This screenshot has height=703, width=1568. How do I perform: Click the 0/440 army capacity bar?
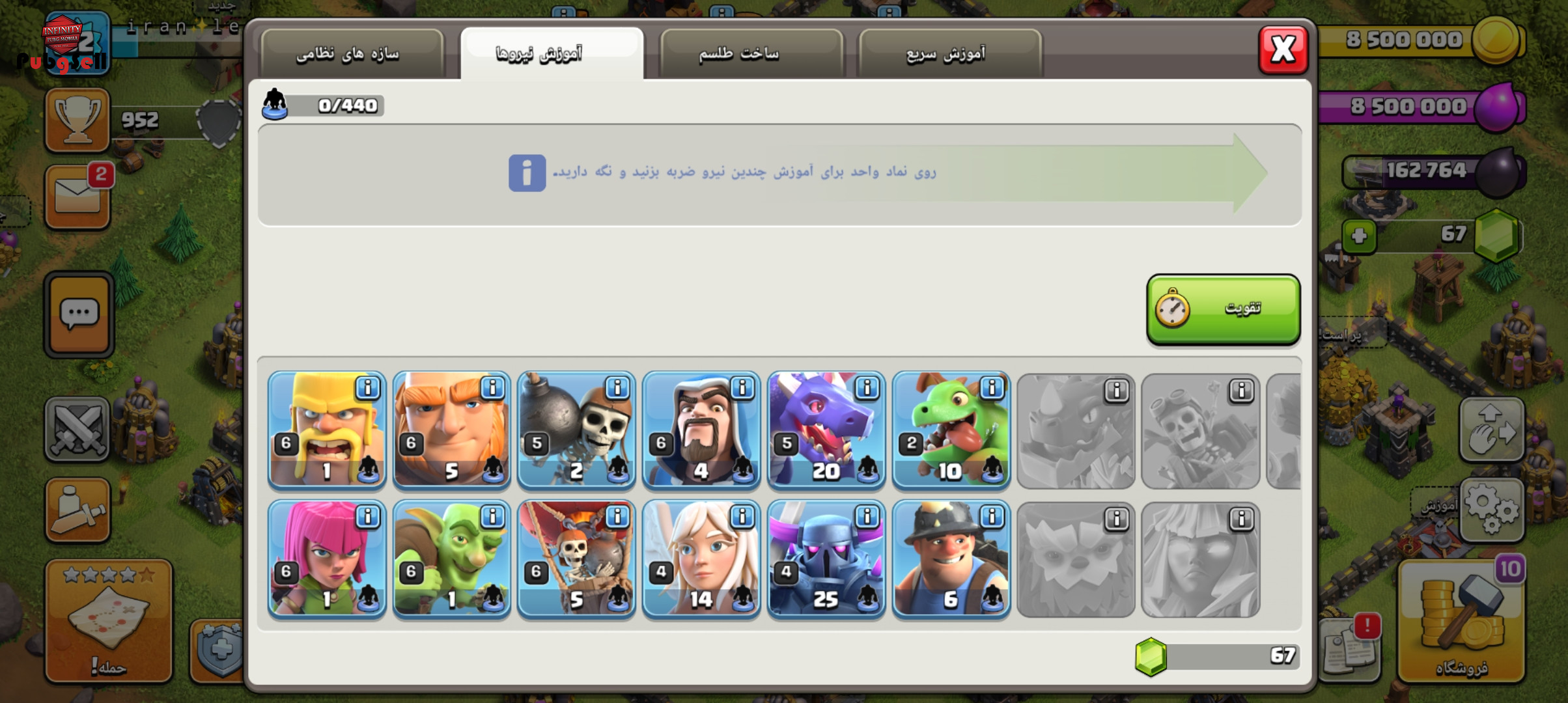click(323, 105)
